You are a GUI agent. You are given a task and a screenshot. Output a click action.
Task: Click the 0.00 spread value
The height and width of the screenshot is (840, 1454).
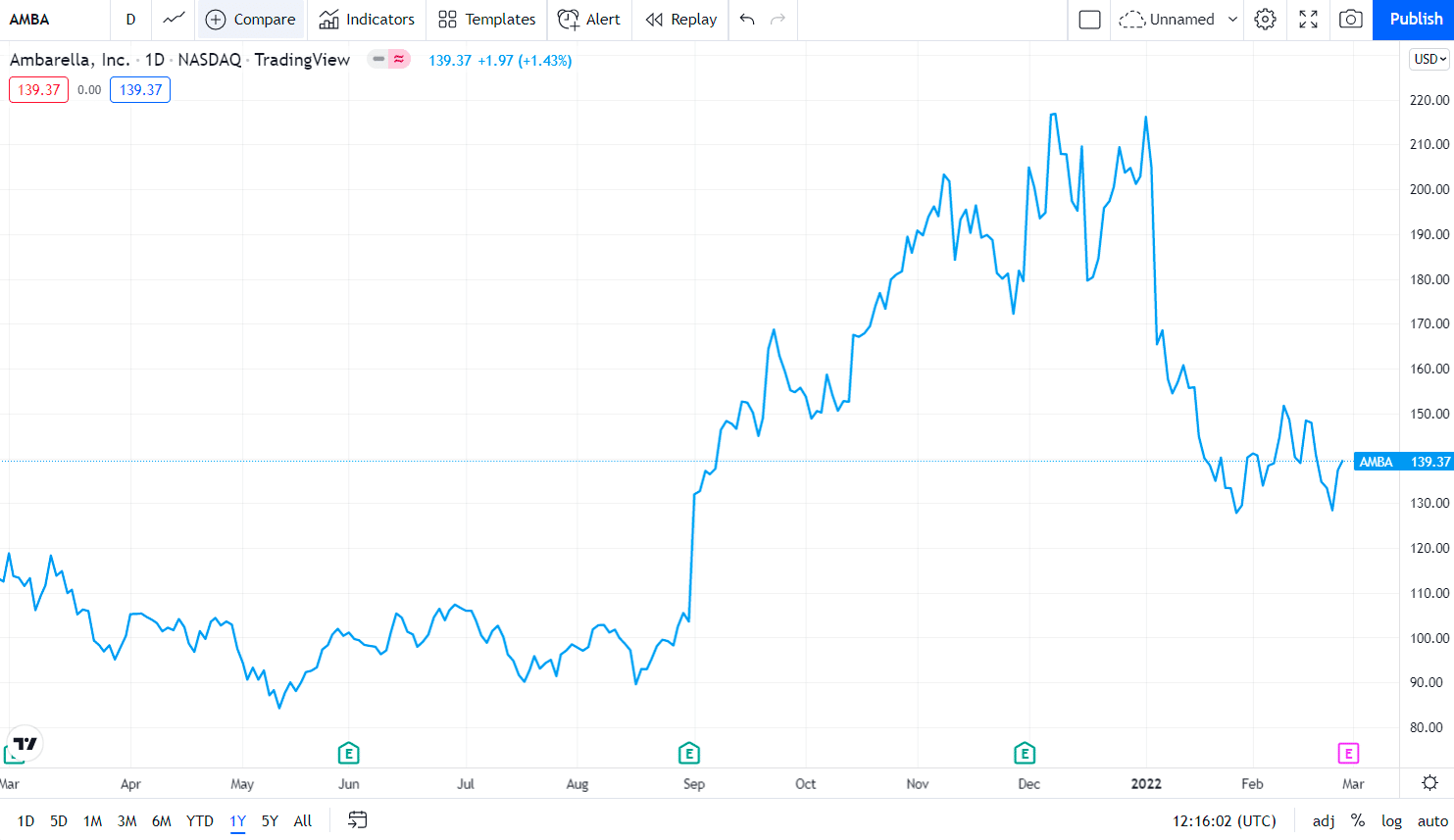coord(89,89)
